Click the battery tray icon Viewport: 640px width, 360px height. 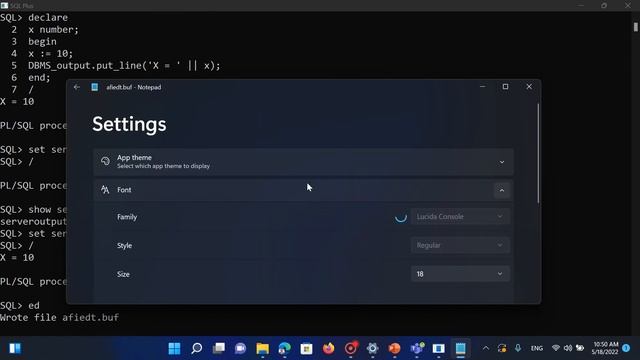click(x=580, y=348)
